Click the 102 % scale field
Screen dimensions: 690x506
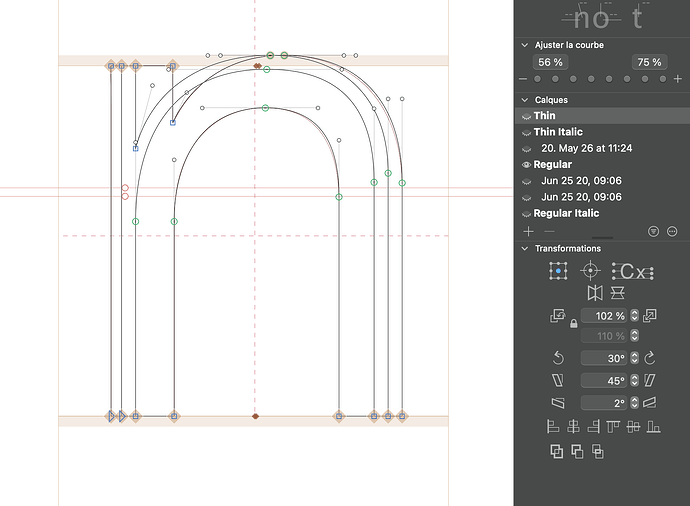(605, 315)
